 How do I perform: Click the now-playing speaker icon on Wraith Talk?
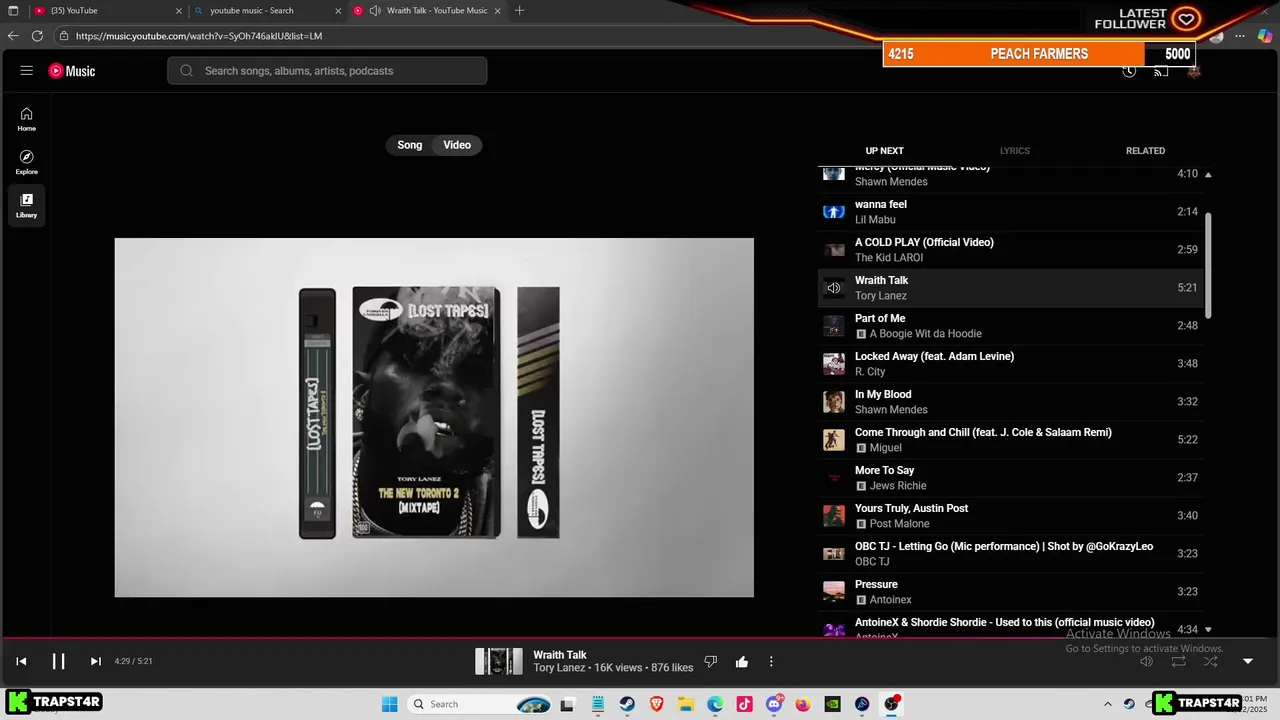click(833, 288)
